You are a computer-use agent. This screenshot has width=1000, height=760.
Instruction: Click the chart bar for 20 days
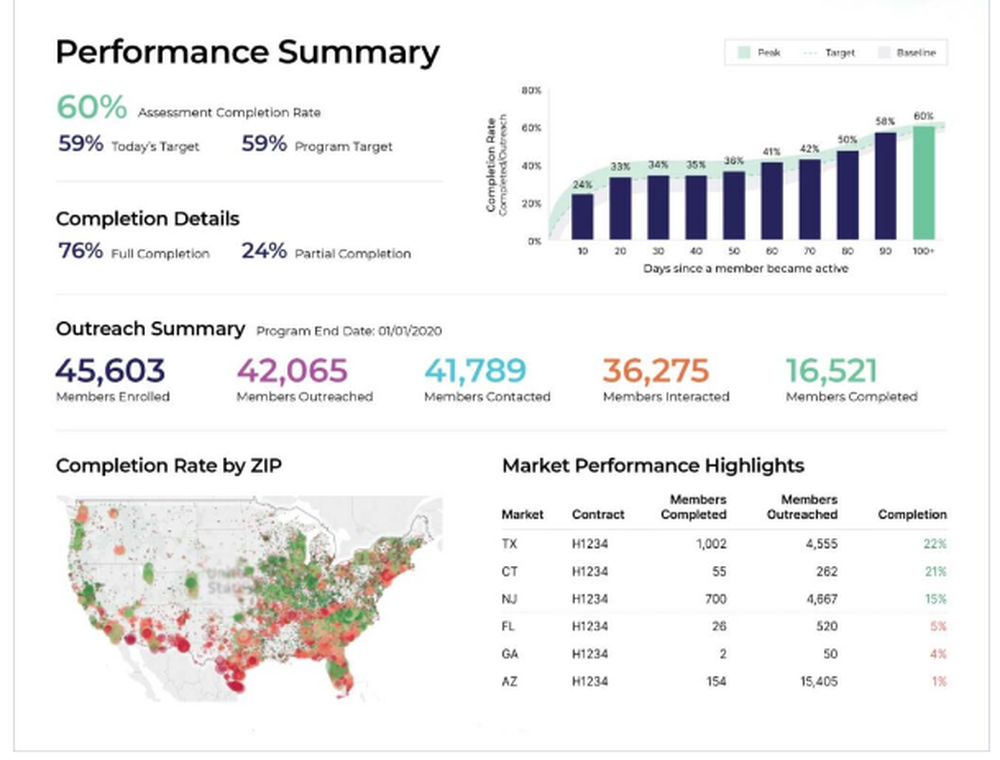coord(620,208)
